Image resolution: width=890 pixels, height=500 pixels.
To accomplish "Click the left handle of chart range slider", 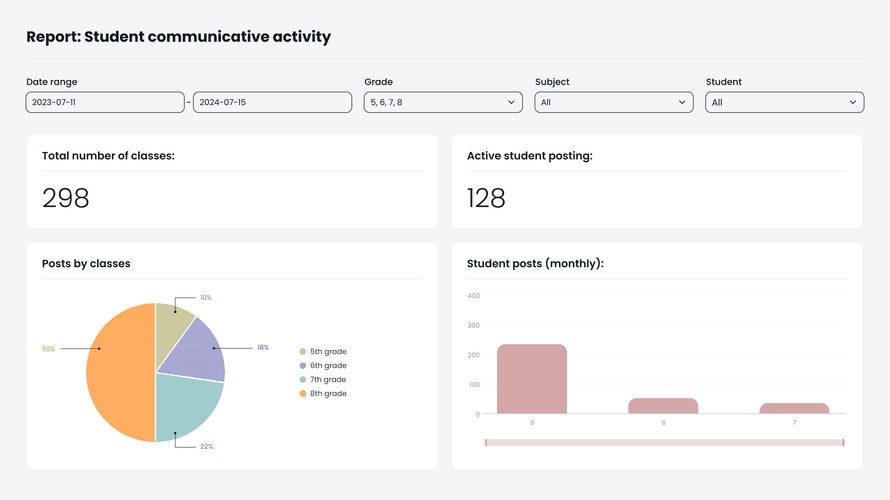I will point(486,442).
